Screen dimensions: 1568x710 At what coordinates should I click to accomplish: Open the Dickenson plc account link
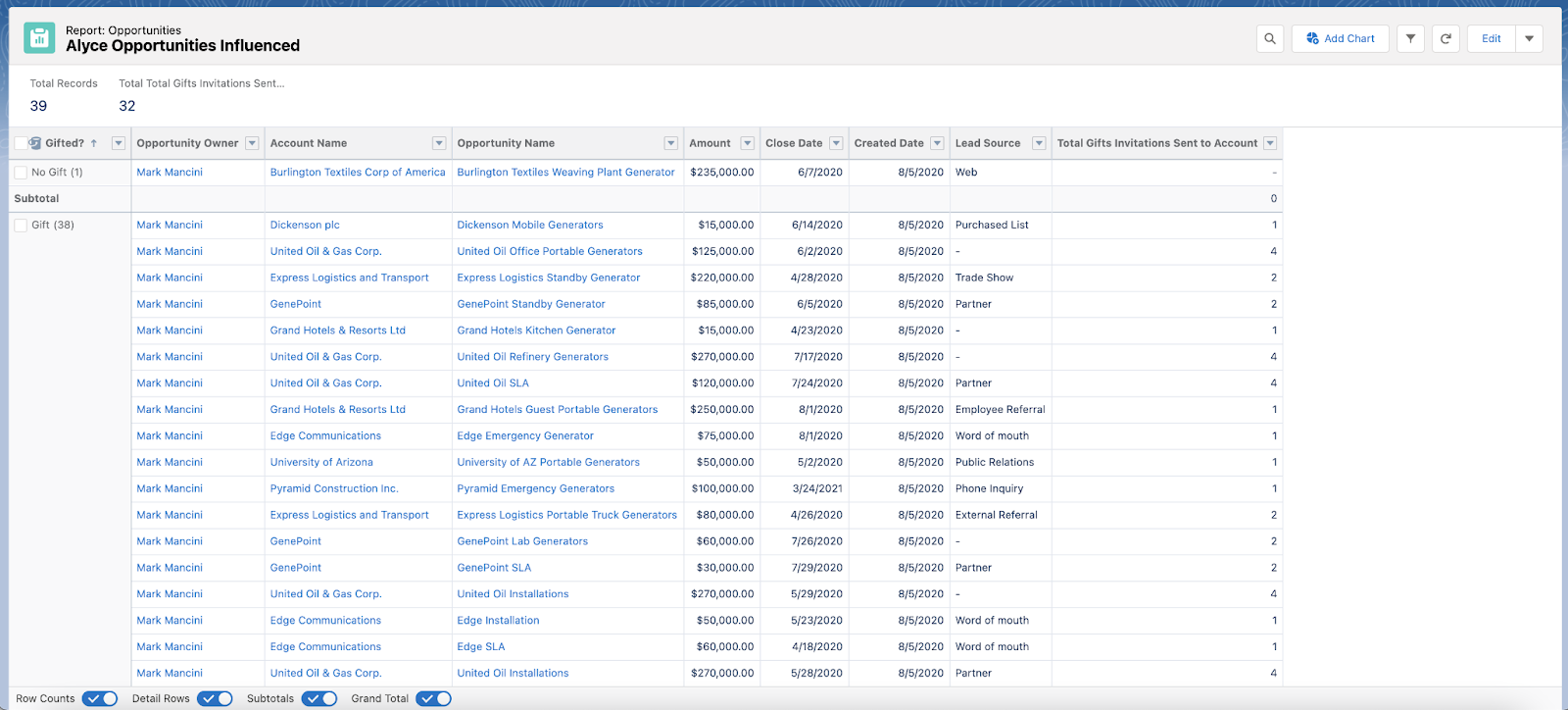(x=305, y=226)
